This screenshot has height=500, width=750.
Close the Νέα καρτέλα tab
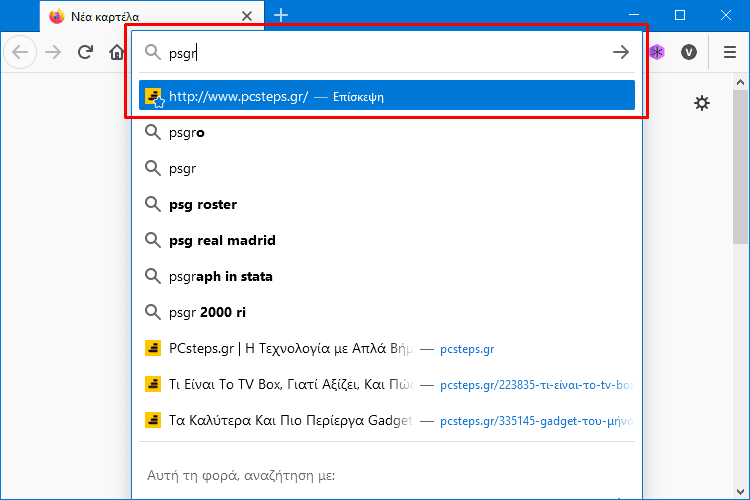(x=247, y=16)
